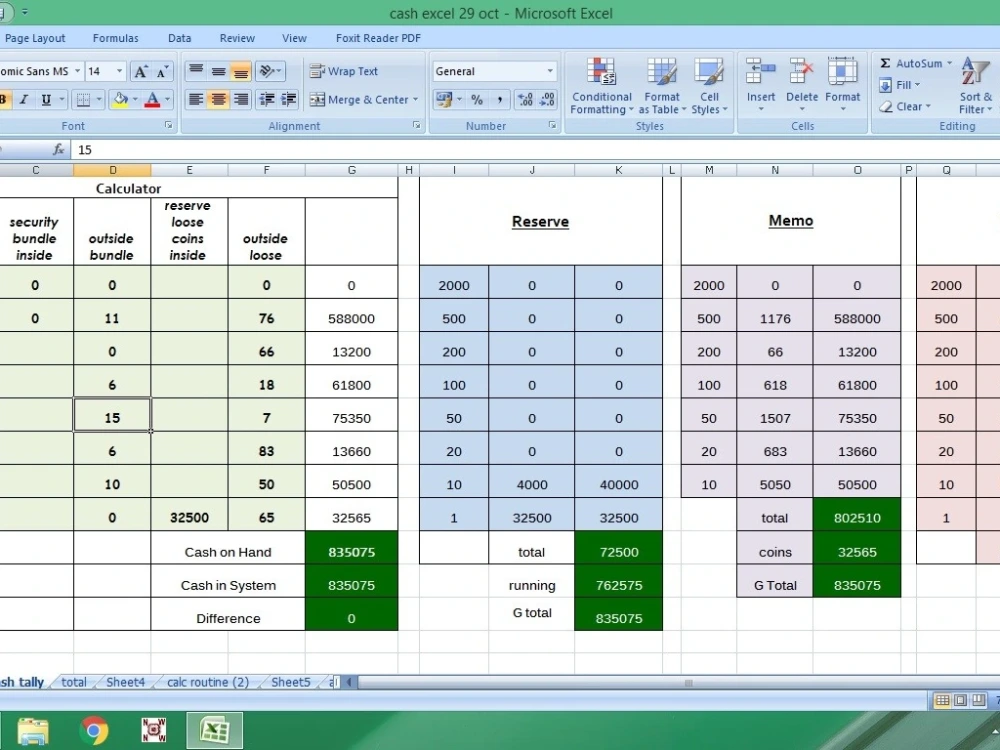Toggle Wrap Text
Viewport: 1000px width, 750px height.
pos(344,71)
